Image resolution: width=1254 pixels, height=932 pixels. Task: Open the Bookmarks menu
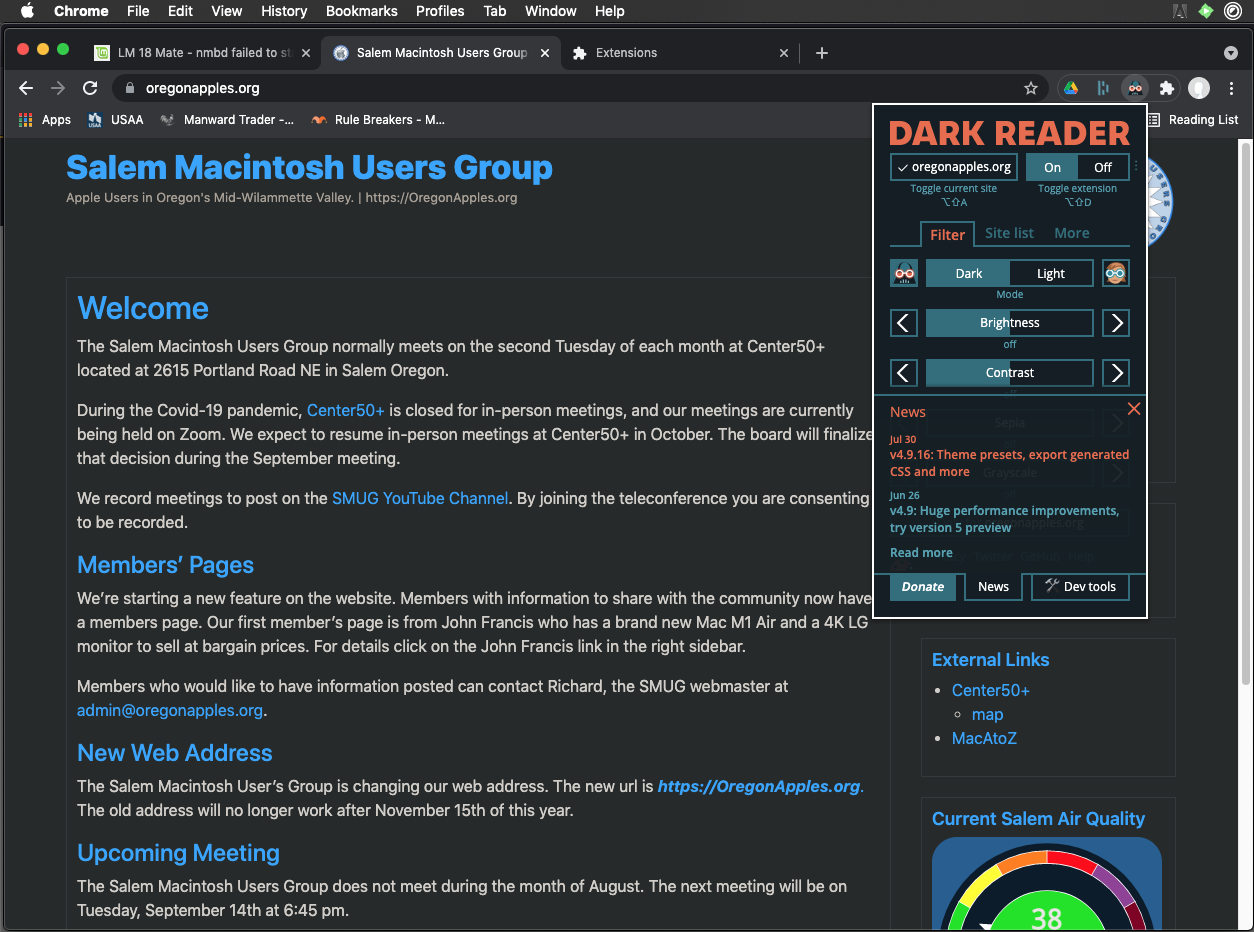362,11
